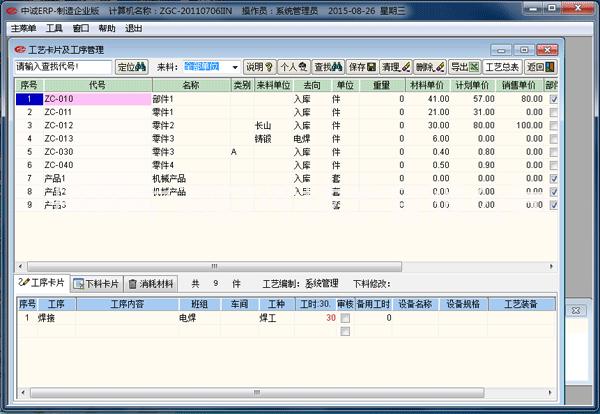This screenshot has width=600, height=414.
Task: Click the sheet icon on 下料卡片 tab
Action: coord(78,284)
